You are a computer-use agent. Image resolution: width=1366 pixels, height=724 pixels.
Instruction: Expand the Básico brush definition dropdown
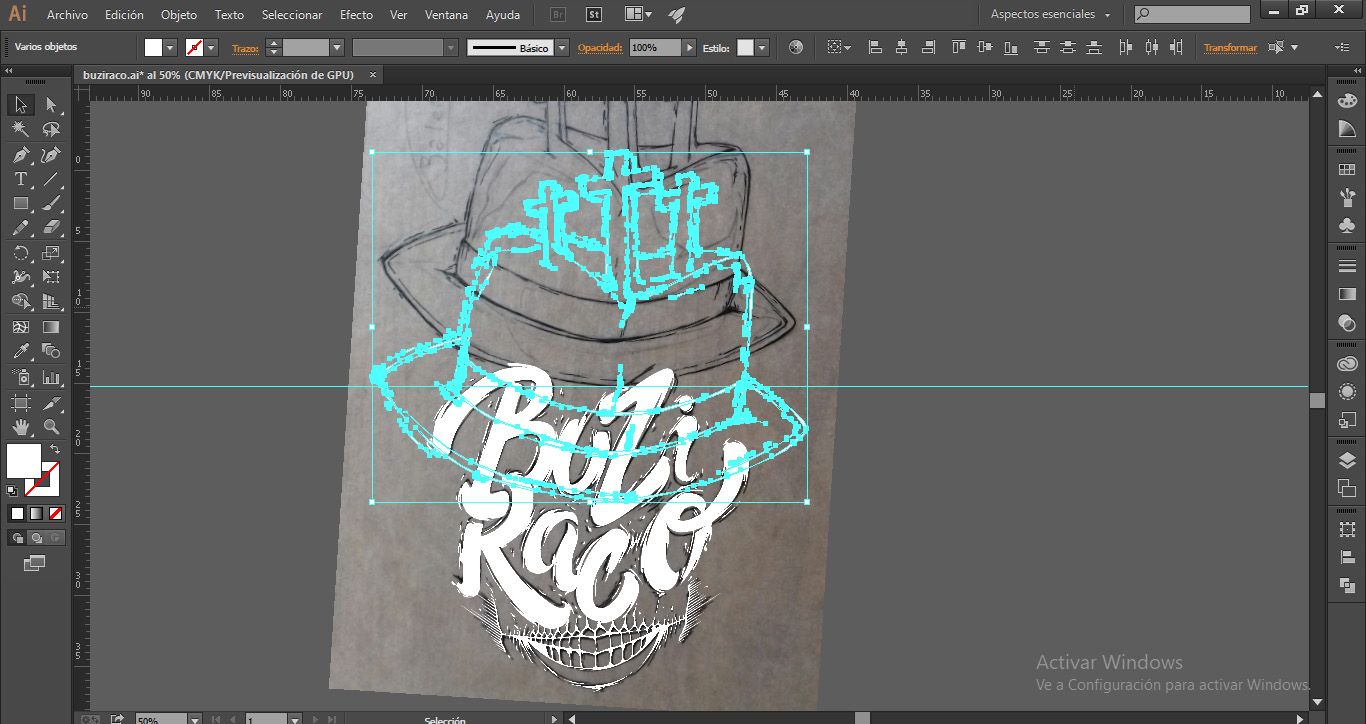[562, 47]
